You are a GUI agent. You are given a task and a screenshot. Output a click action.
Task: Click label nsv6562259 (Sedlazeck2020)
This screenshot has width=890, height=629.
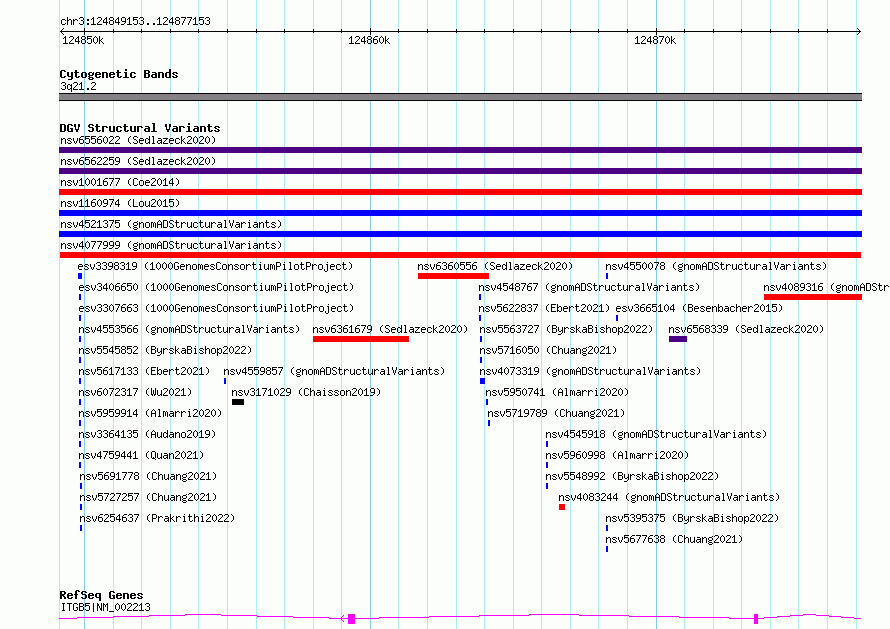click(138, 161)
